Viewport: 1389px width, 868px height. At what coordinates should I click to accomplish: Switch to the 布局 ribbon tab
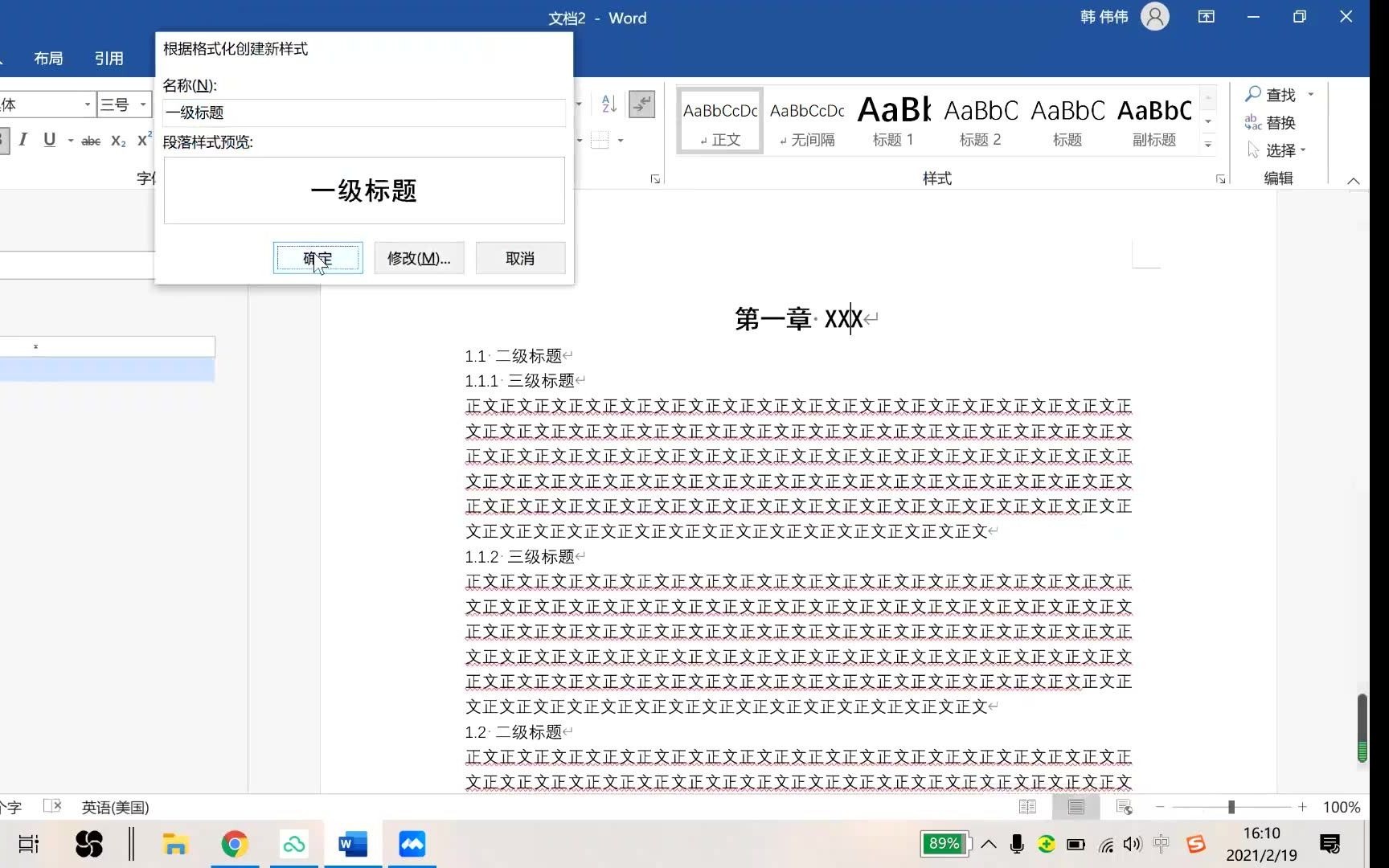pyautogui.click(x=47, y=57)
